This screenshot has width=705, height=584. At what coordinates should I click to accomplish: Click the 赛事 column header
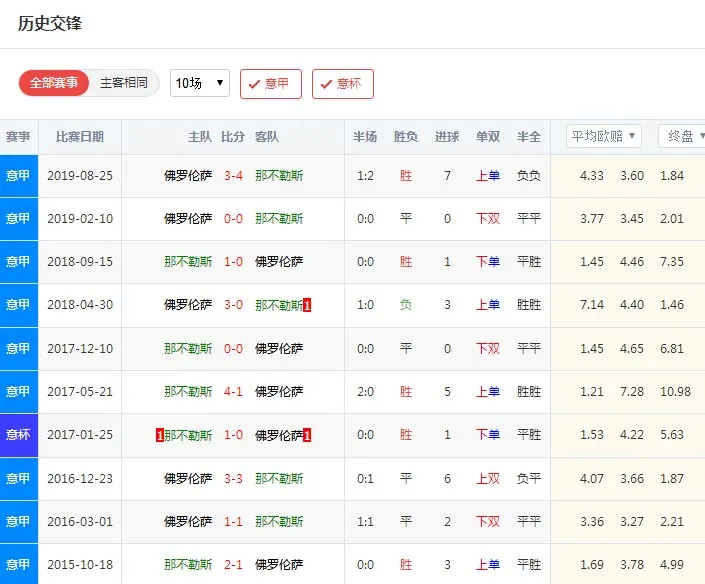pos(18,137)
